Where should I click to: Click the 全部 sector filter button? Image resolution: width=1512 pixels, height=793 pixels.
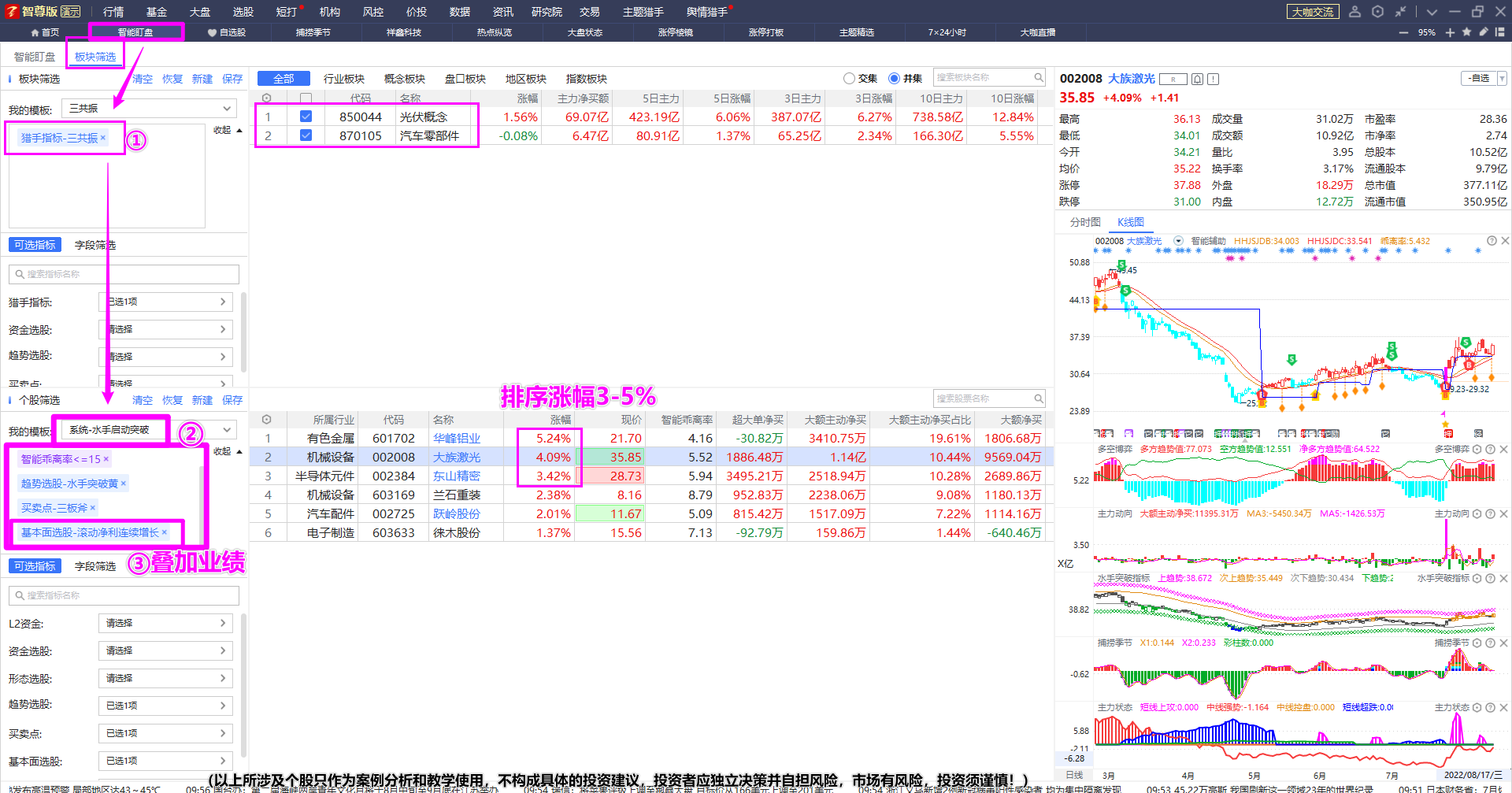(x=283, y=79)
